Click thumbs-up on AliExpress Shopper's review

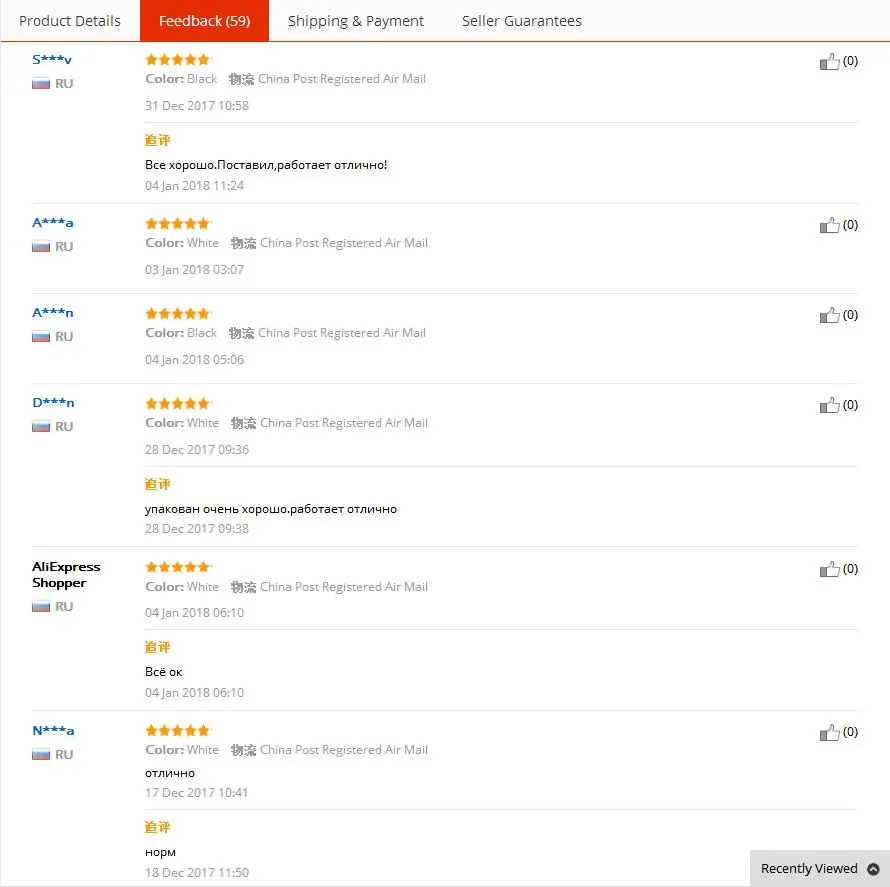(x=829, y=569)
